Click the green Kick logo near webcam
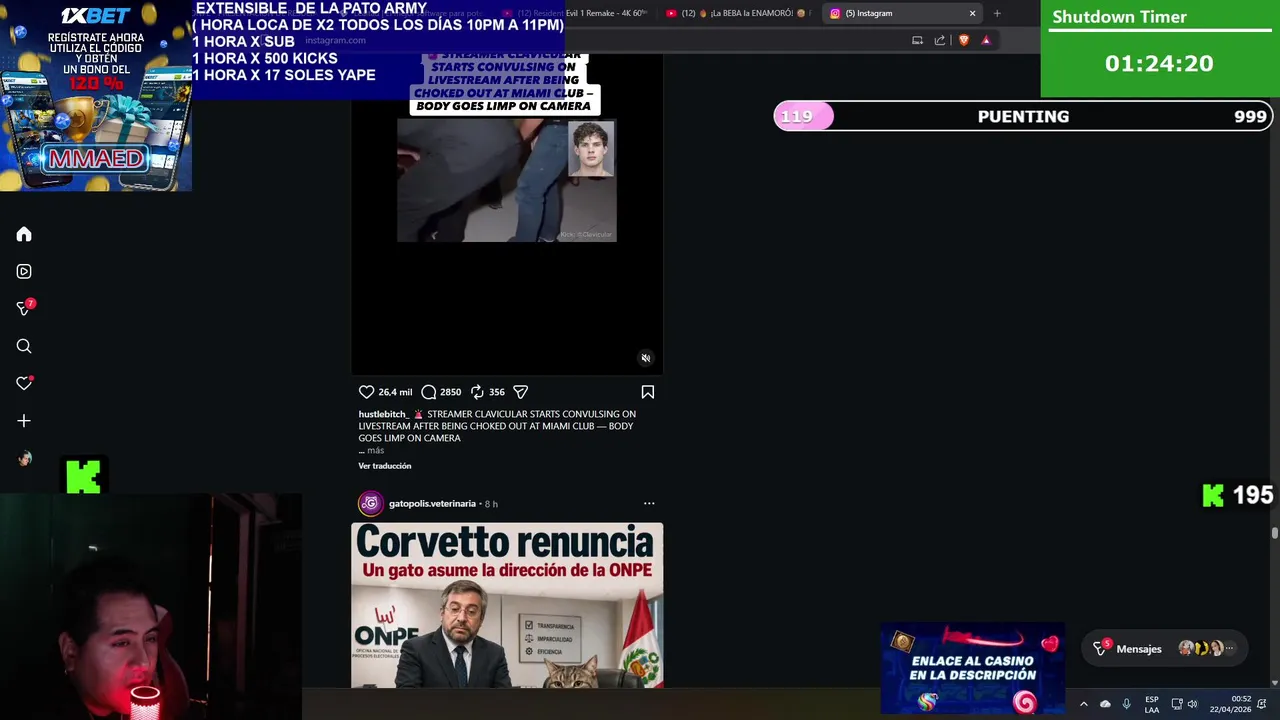The width and height of the screenshot is (1280, 720). (83, 477)
